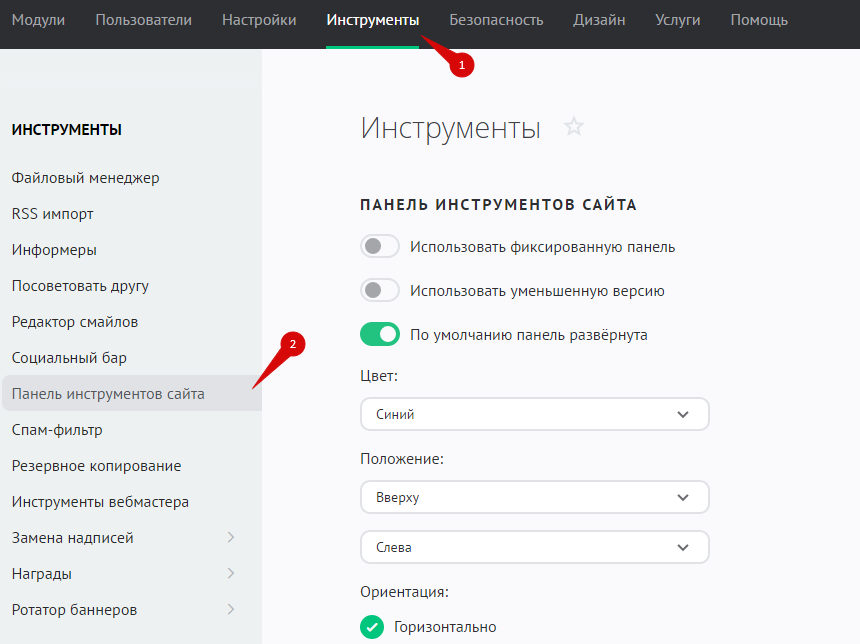
Task: Open Файловый менеджер in the sidebar
Action: pyautogui.click(x=86, y=178)
